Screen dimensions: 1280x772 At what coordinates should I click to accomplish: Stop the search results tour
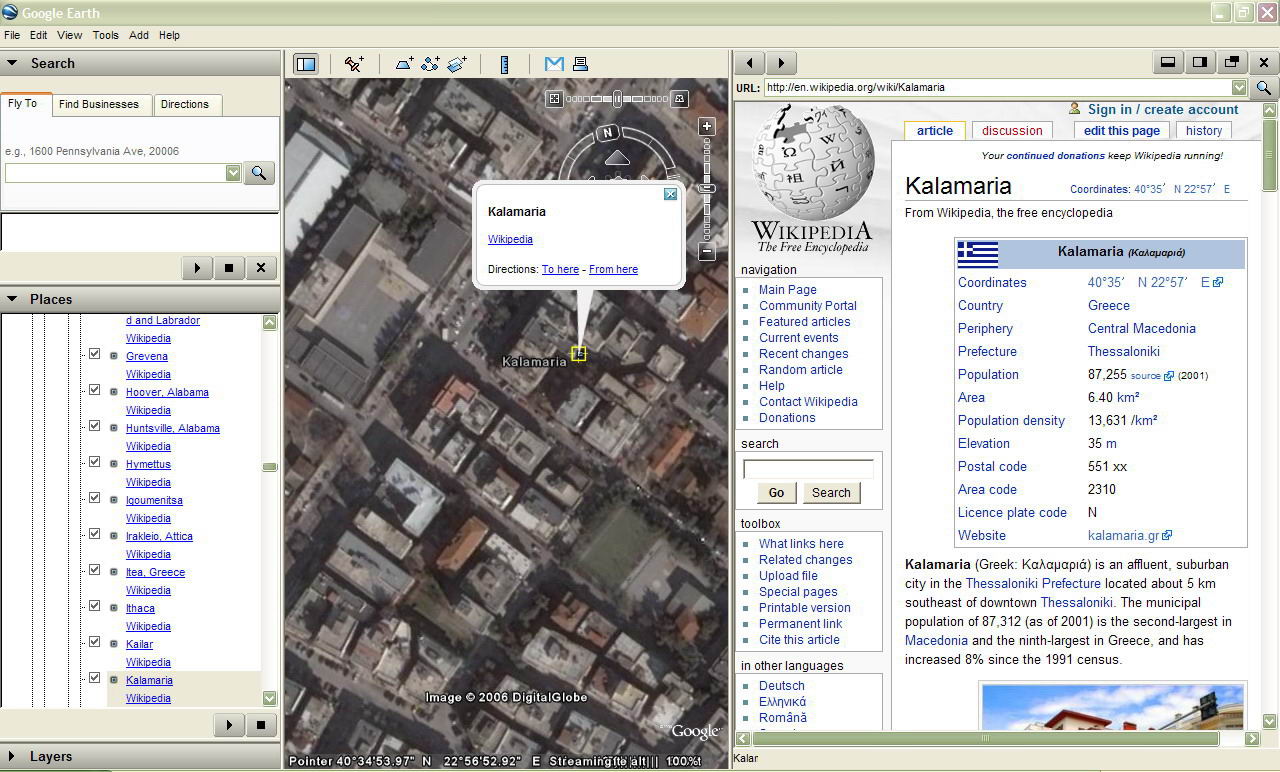coord(229,268)
